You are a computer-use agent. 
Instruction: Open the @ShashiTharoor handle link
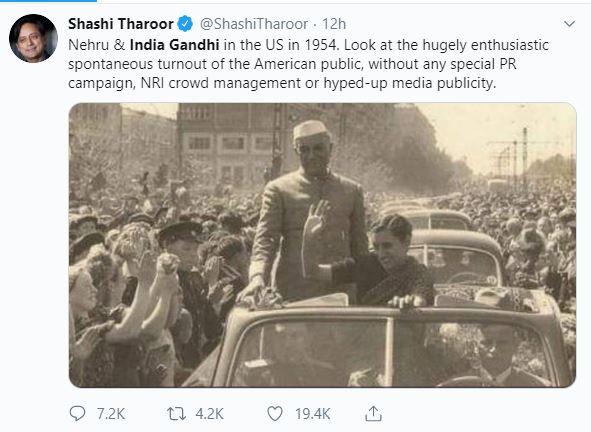point(254,24)
